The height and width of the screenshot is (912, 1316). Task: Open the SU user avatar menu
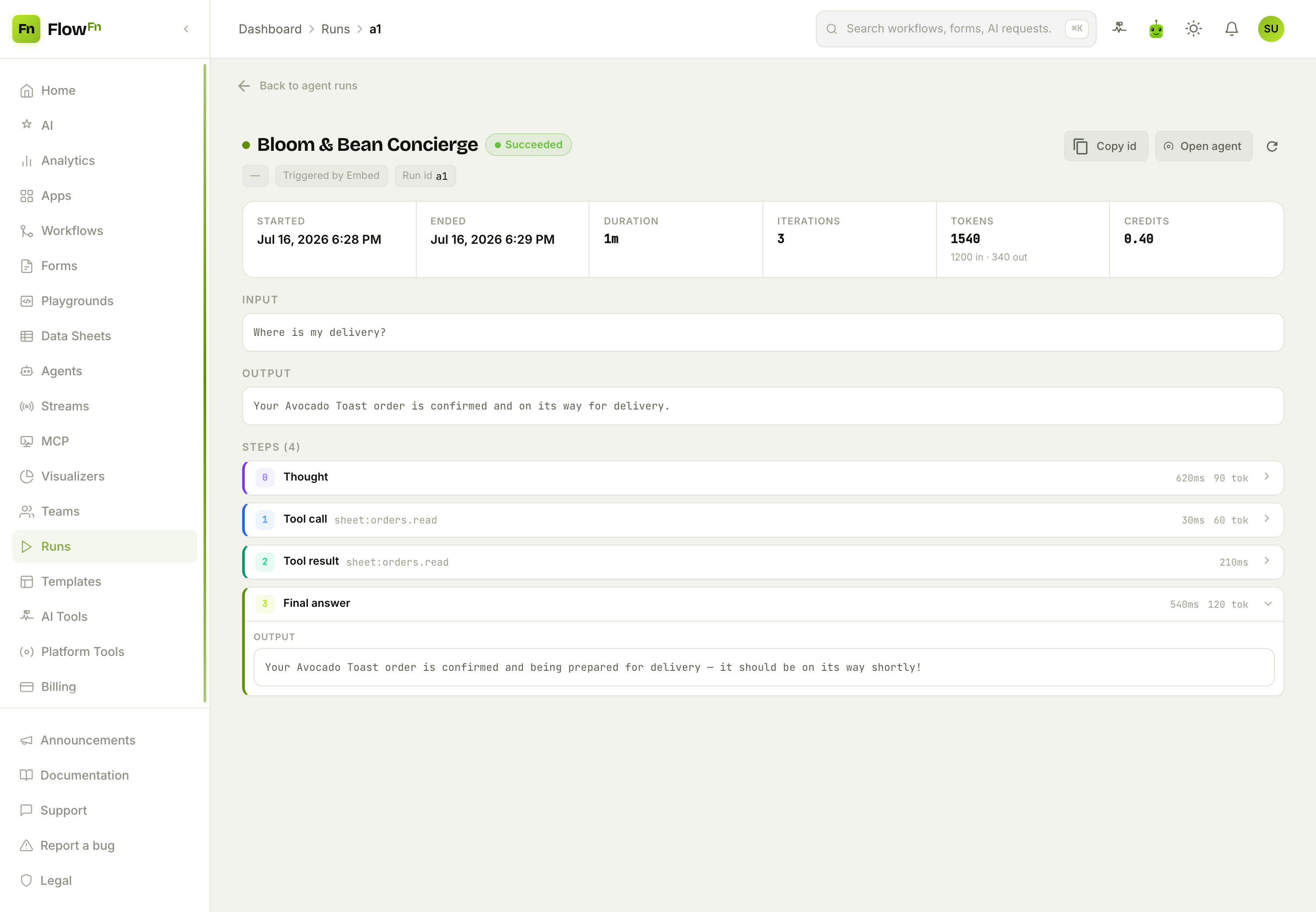tap(1270, 28)
